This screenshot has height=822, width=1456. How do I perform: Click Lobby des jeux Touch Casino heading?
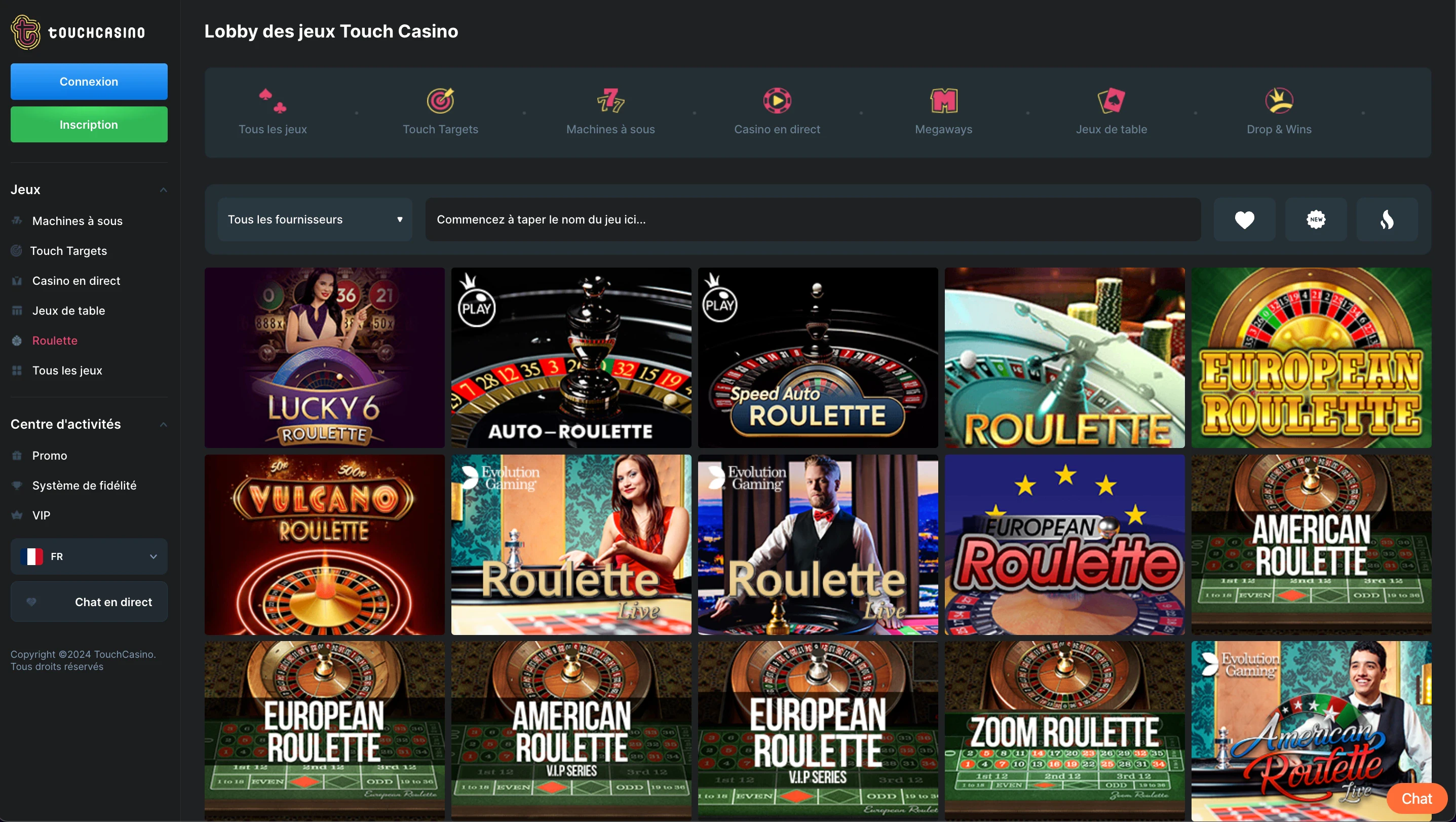click(331, 31)
